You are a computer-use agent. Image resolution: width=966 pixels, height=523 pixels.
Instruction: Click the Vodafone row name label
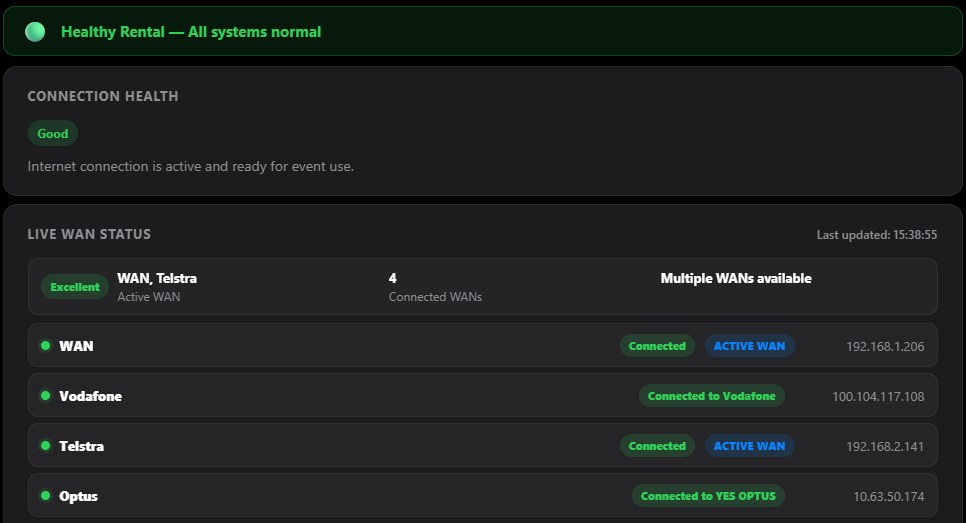91,396
